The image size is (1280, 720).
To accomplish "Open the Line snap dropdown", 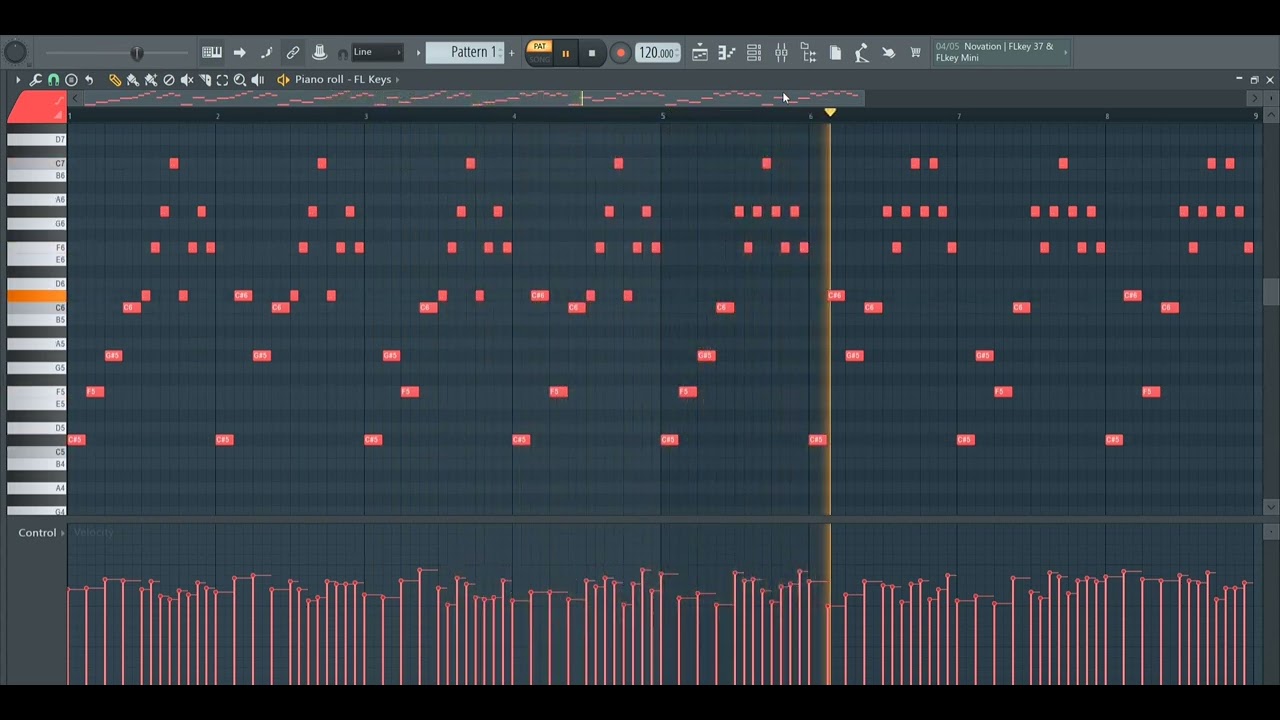I will [378, 52].
